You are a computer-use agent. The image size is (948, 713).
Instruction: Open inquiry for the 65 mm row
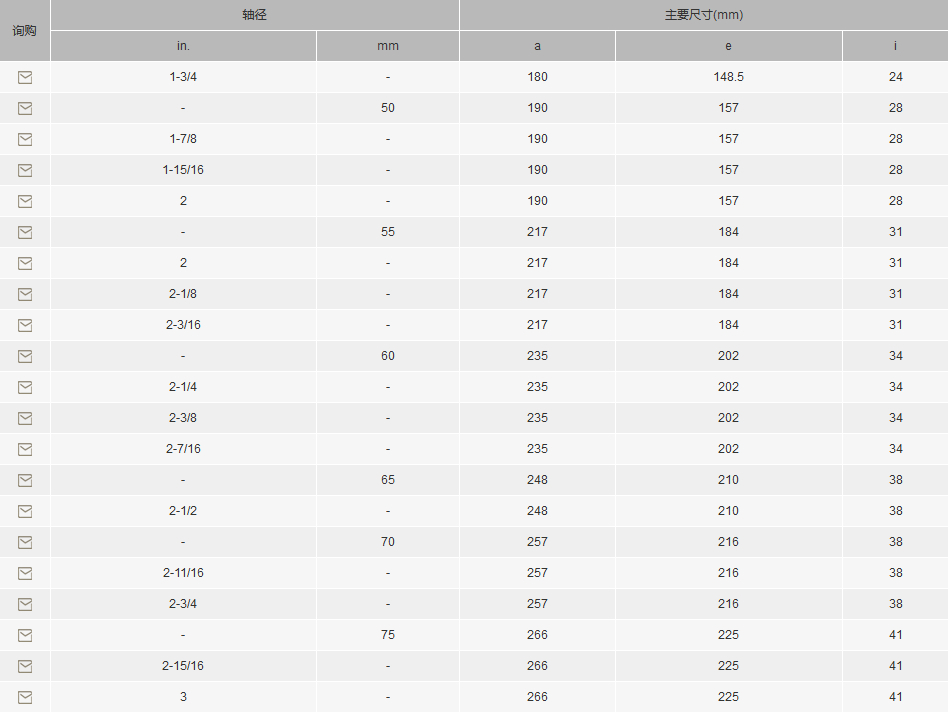pyautogui.click(x=25, y=480)
